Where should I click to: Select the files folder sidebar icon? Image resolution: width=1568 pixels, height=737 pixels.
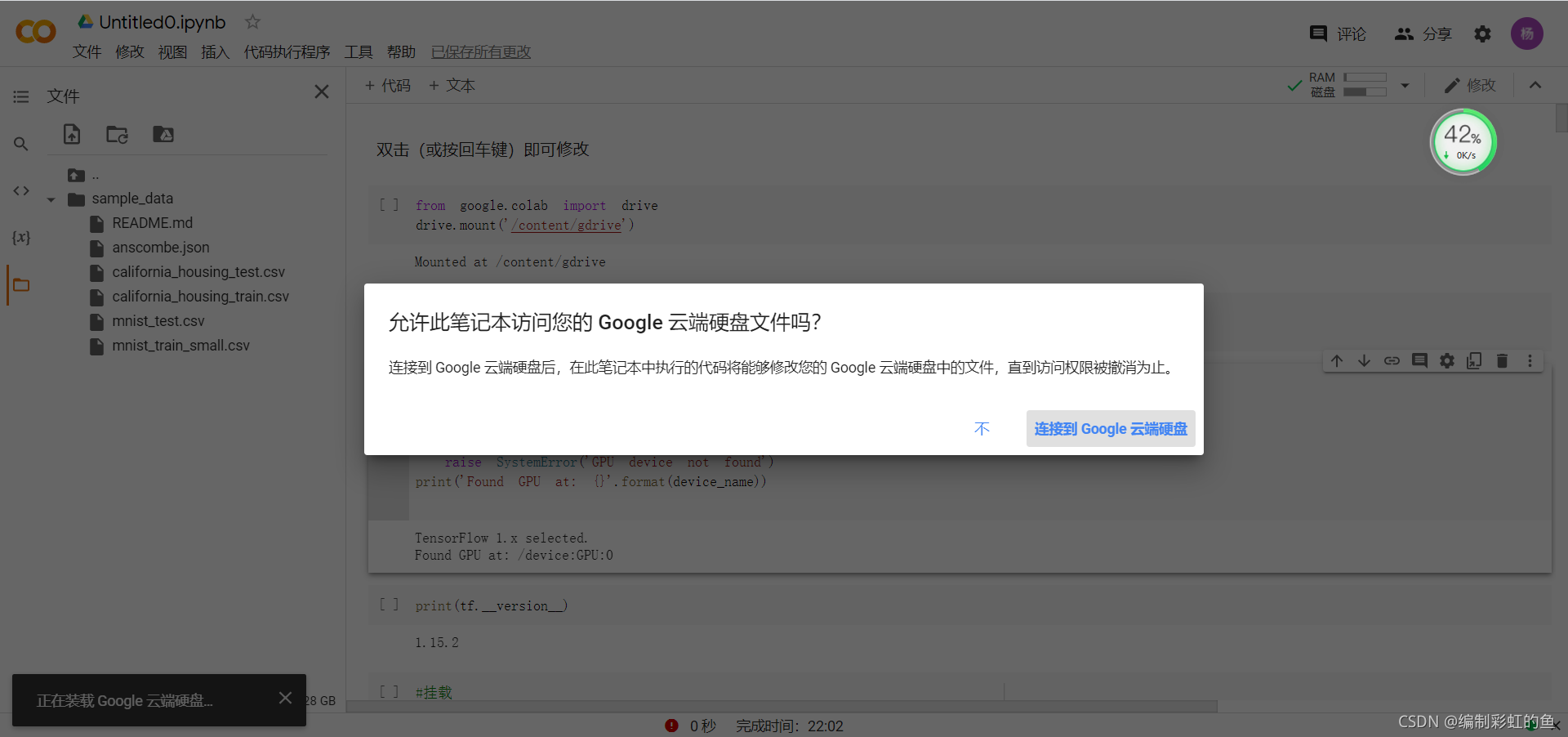click(21, 285)
